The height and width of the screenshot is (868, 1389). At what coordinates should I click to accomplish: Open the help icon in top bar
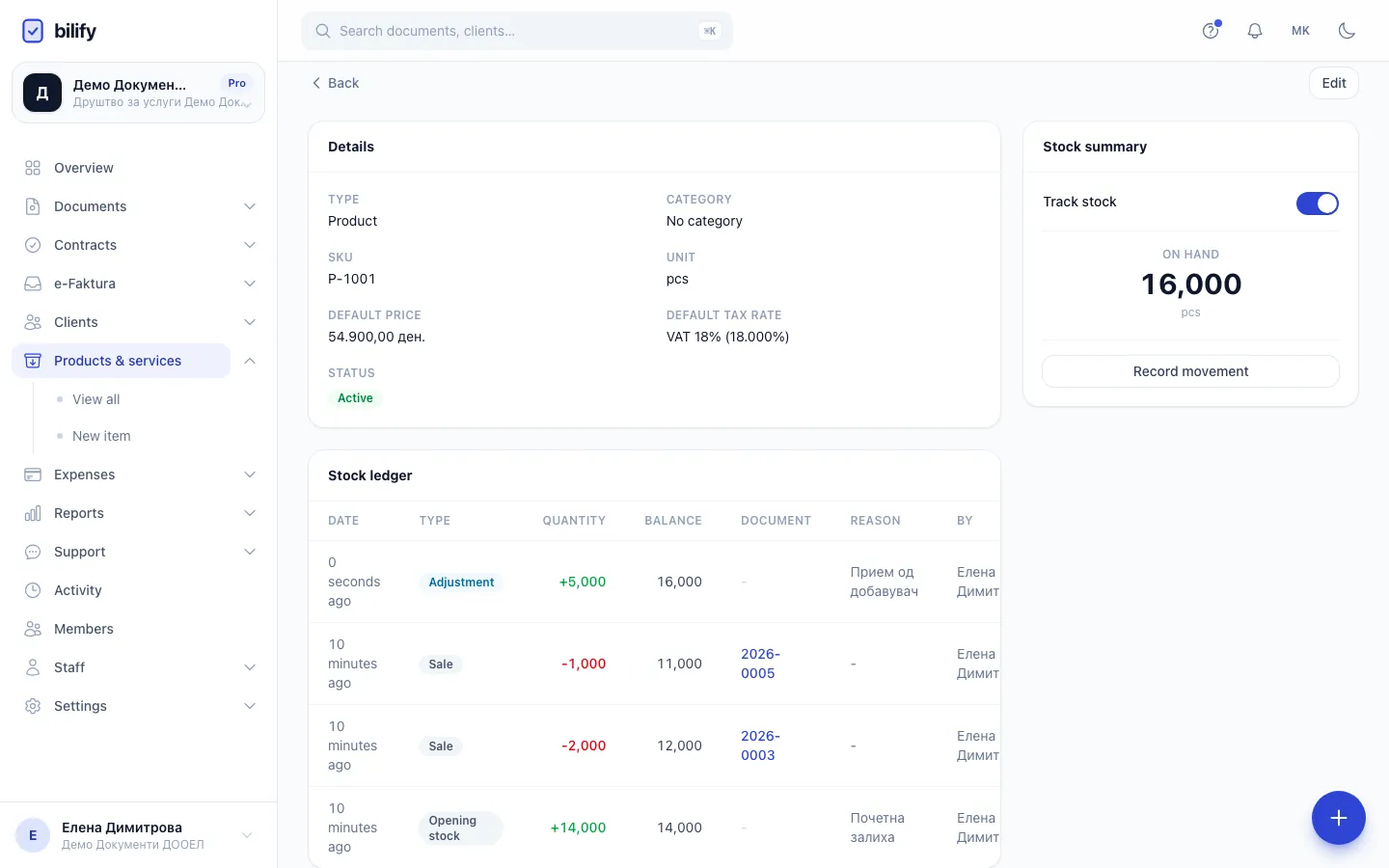[x=1211, y=31]
